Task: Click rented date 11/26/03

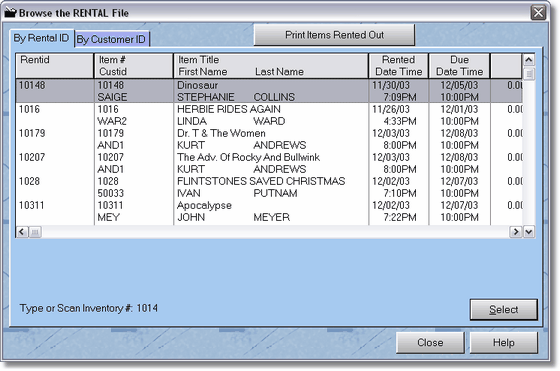Action: click(x=391, y=109)
